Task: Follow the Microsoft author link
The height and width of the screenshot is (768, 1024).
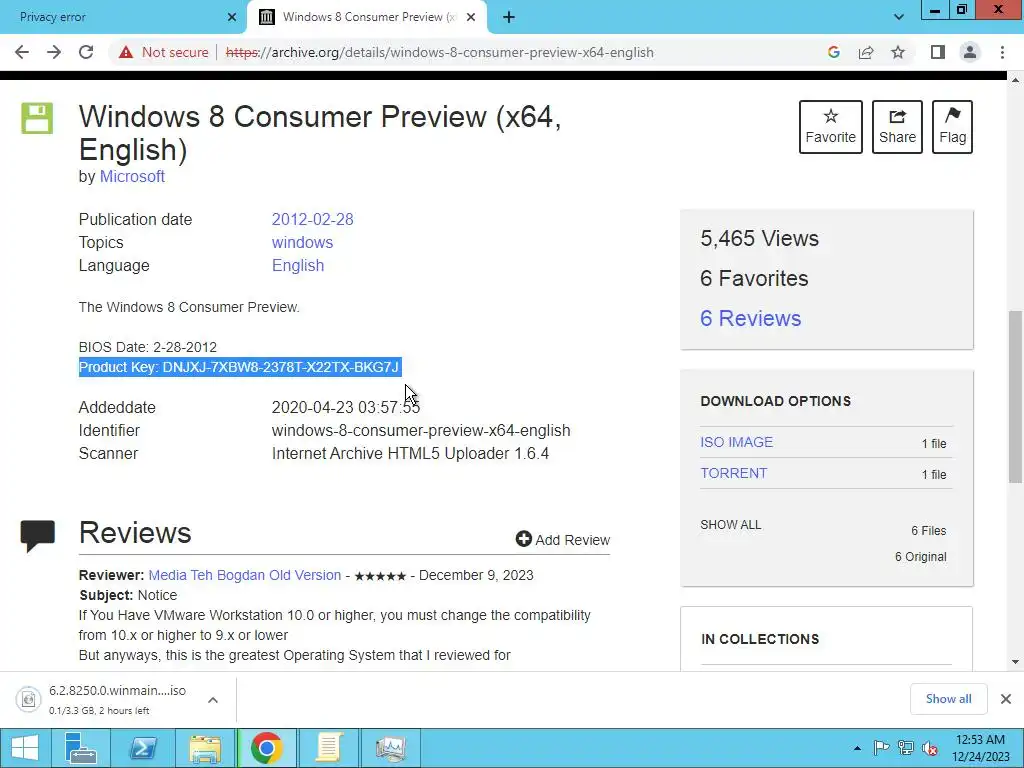Action: tap(132, 176)
